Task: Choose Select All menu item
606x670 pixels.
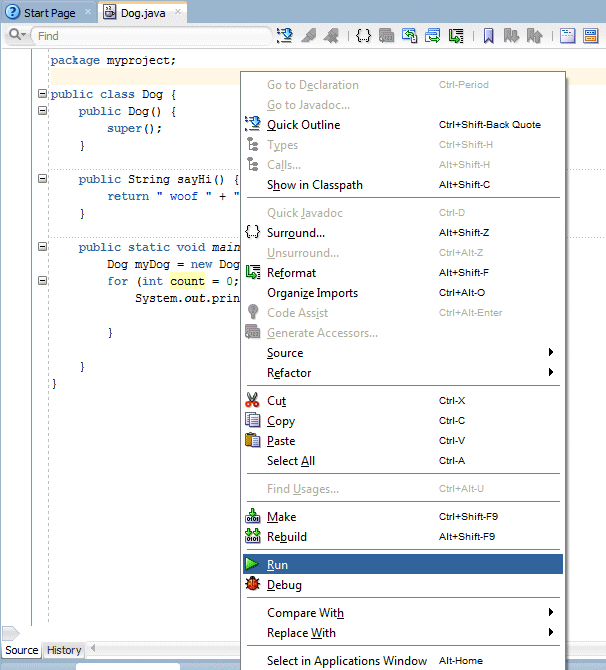Action: tap(403, 461)
